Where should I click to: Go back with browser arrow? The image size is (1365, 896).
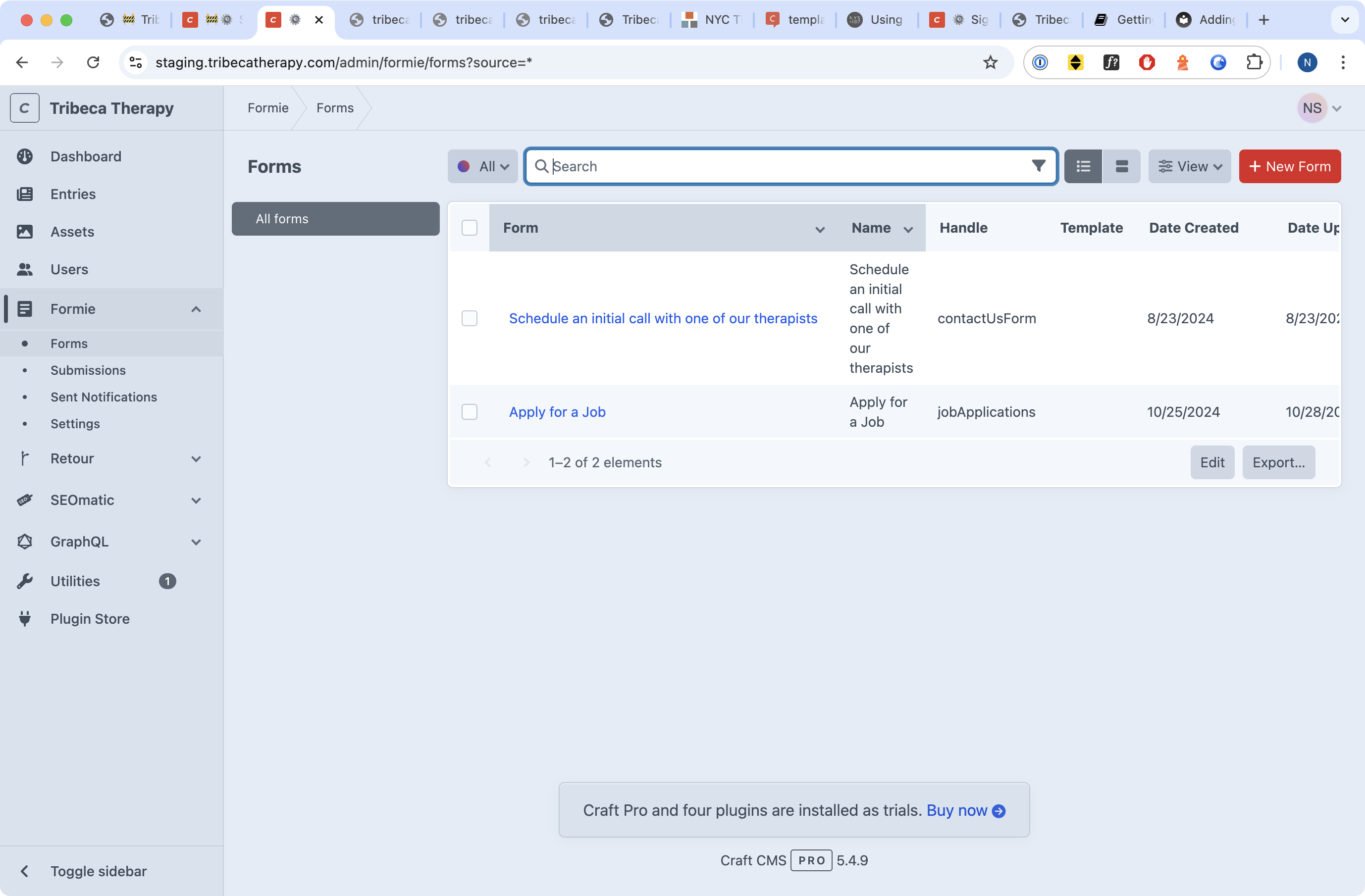coord(22,62)
